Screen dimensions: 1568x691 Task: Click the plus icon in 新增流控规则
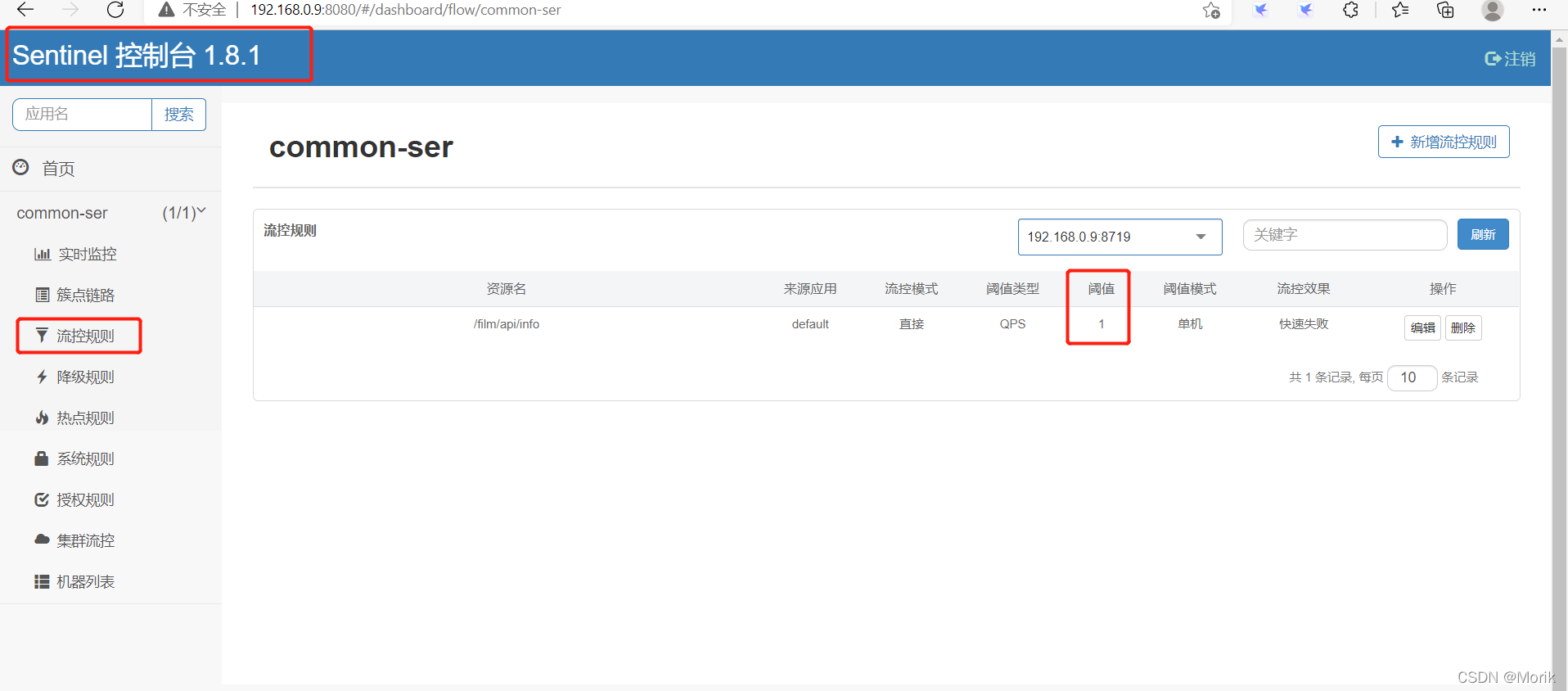coord(1397,142)
